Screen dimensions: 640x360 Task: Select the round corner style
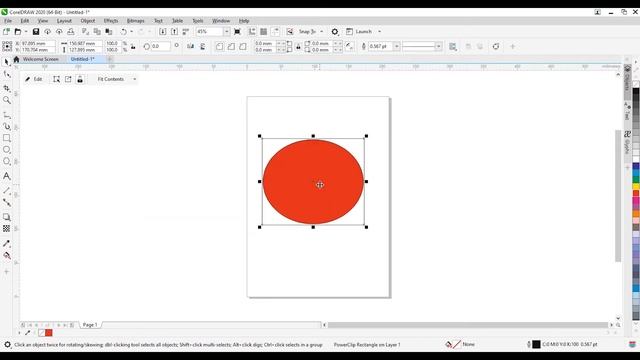220,47
